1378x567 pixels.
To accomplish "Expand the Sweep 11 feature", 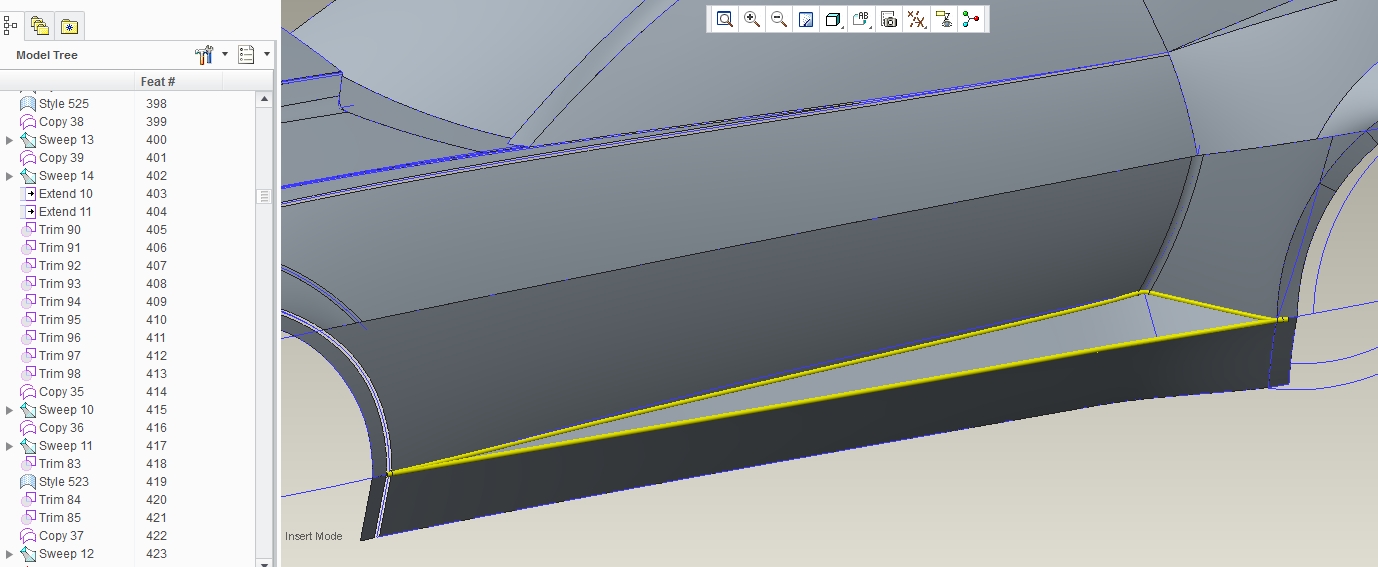I will click(x=10, y=446).
